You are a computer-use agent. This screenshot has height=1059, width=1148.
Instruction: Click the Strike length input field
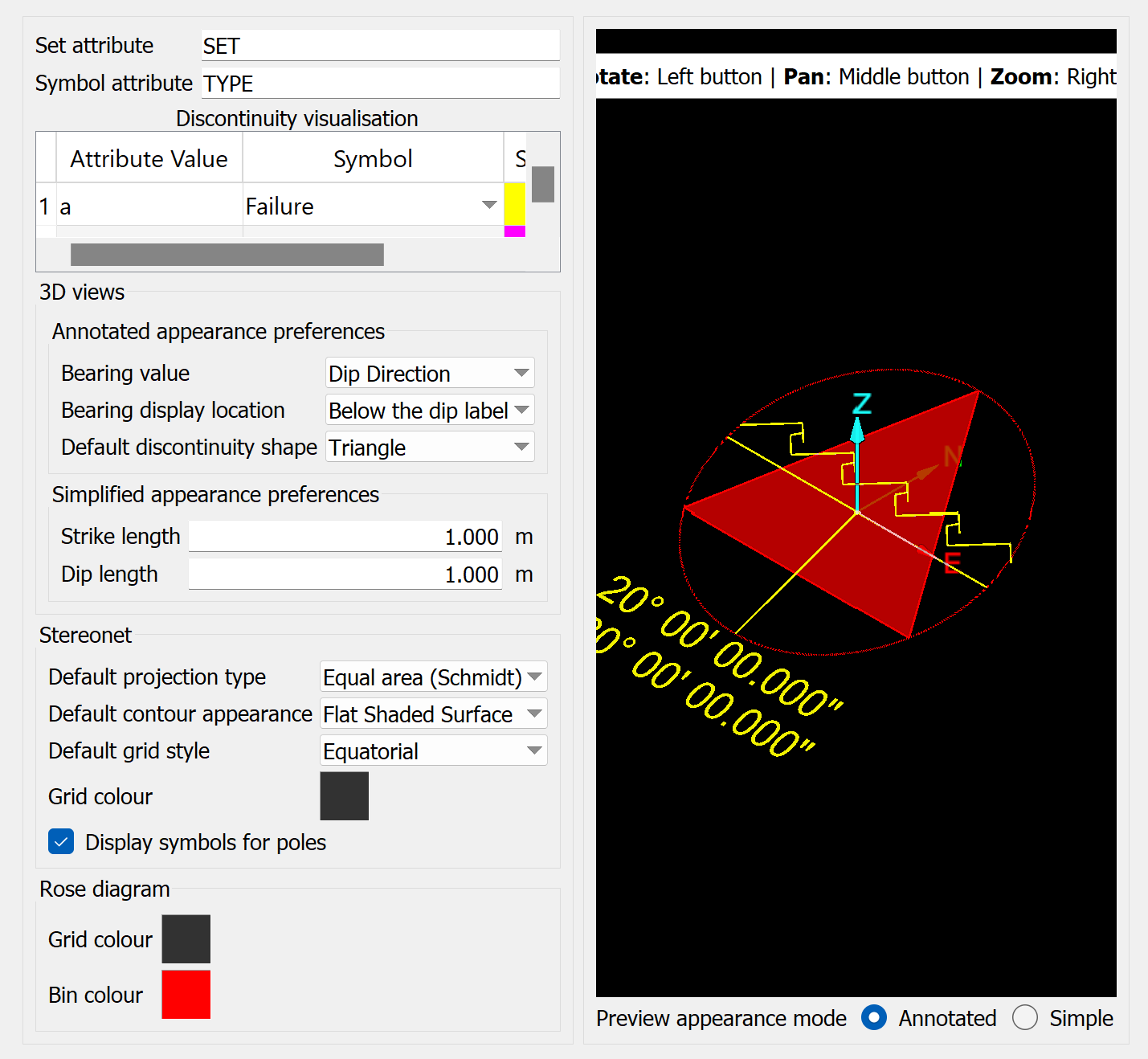tap(345, 537)
